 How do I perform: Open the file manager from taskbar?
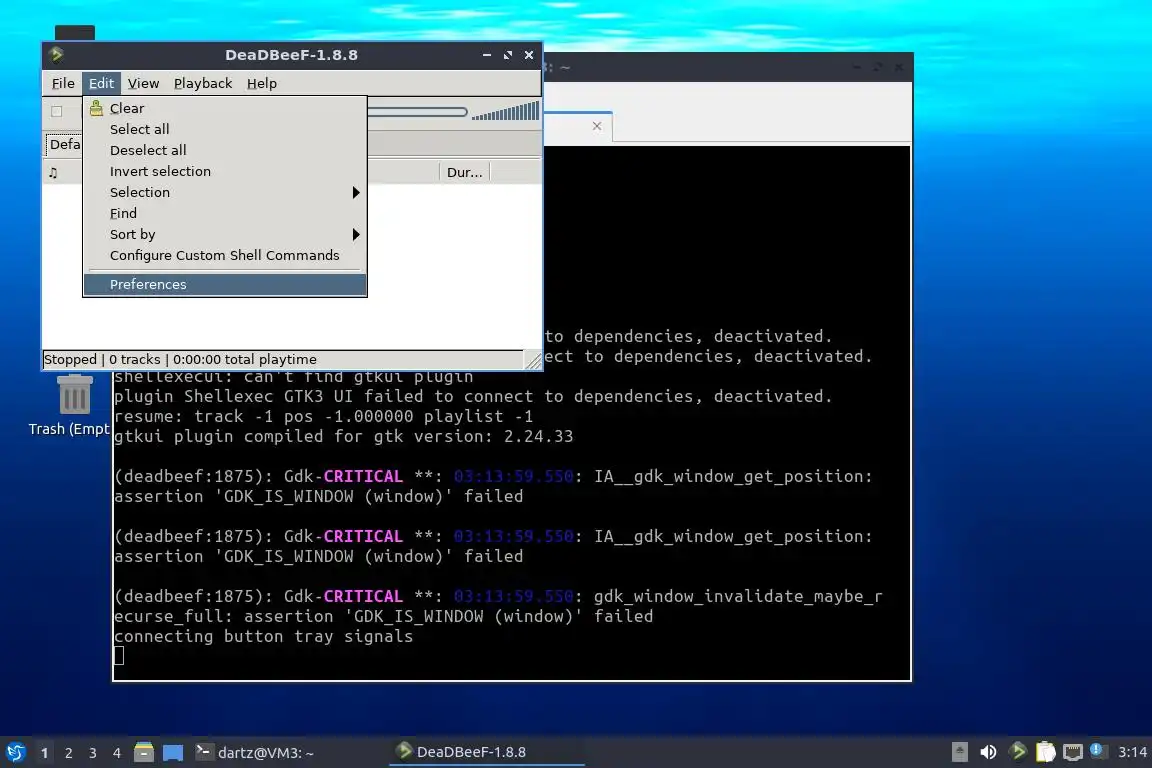point(144,752)
